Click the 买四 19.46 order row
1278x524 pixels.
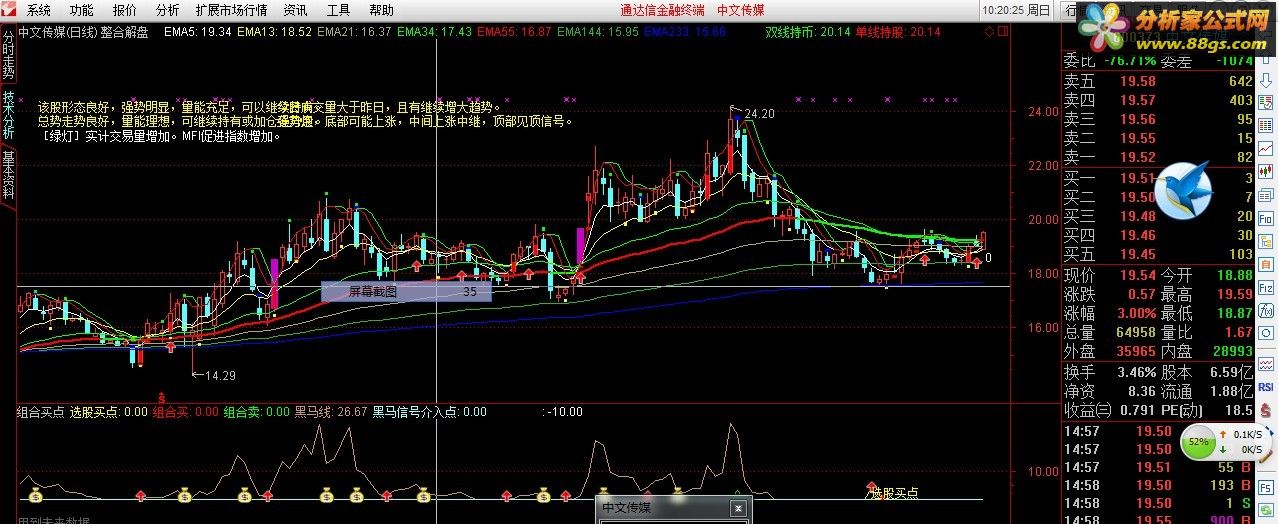(x=1158, y=235)
